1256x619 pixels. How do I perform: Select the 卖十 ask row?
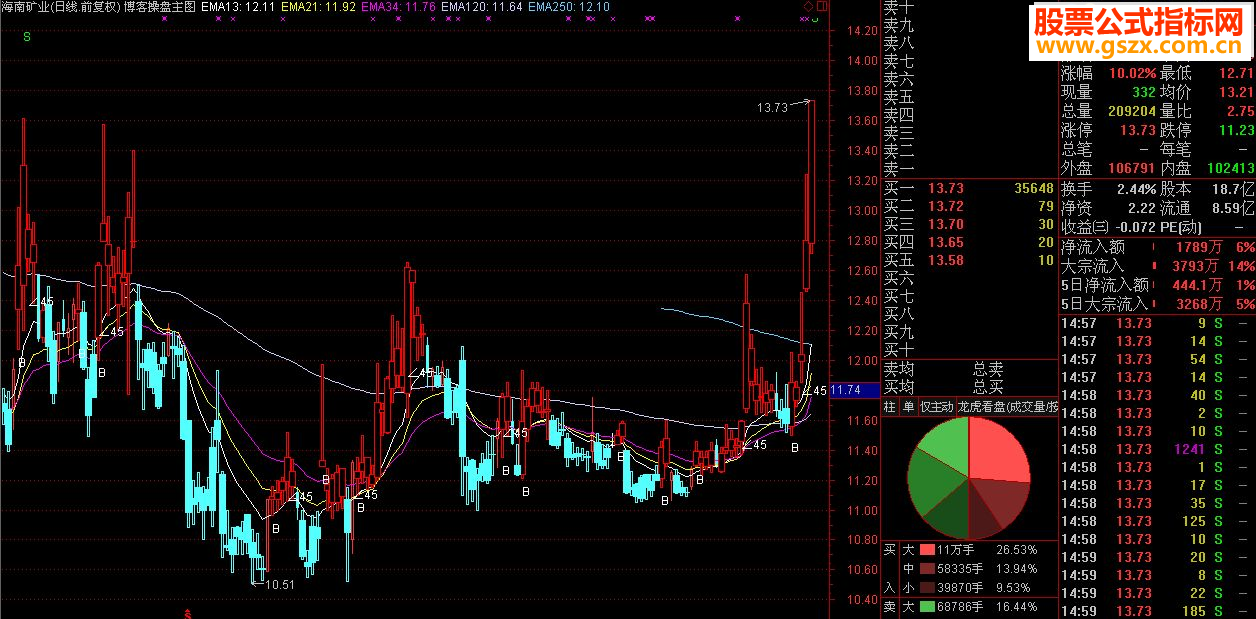[x=968, y=7]
